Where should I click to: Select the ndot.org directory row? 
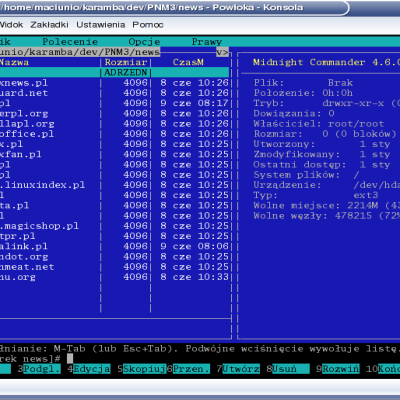pyautogui.click(x=115, y=257)
